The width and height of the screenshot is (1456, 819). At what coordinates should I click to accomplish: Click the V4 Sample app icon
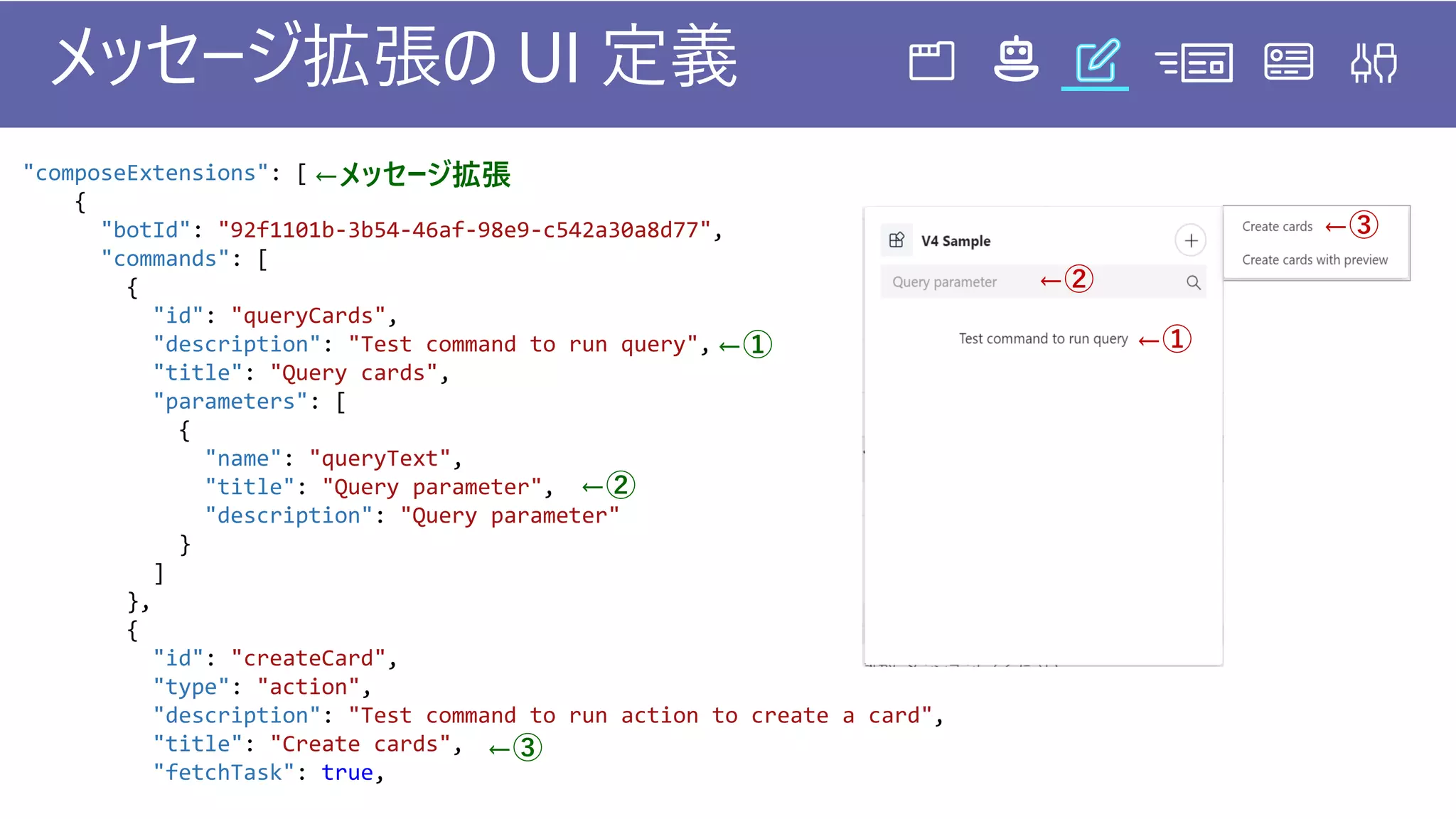(896, 240)
